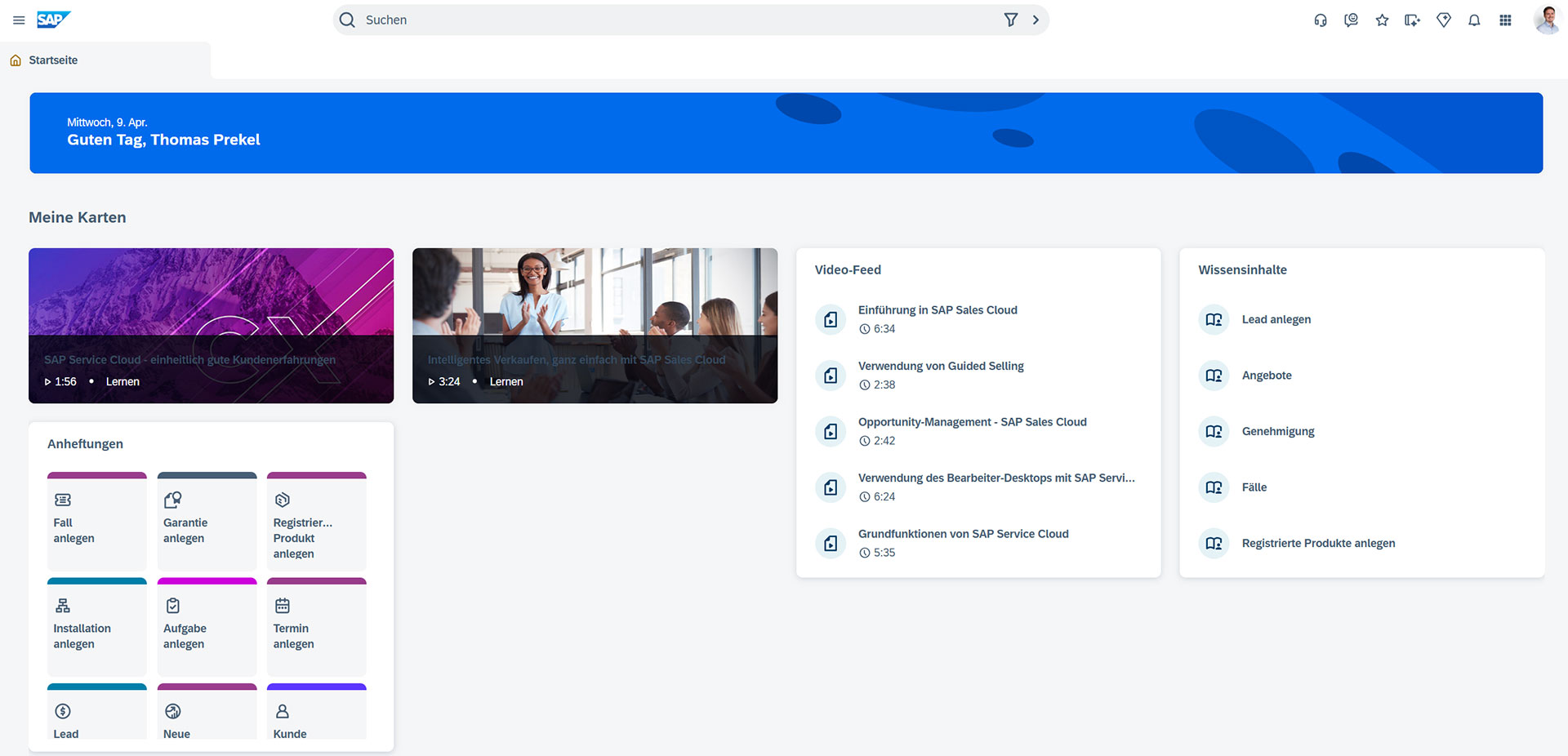Click book icon beside Registrierte Produkte anlegen
Image resolution: width=1568 pixels, height=756 pixels.
pos(1214,543)
